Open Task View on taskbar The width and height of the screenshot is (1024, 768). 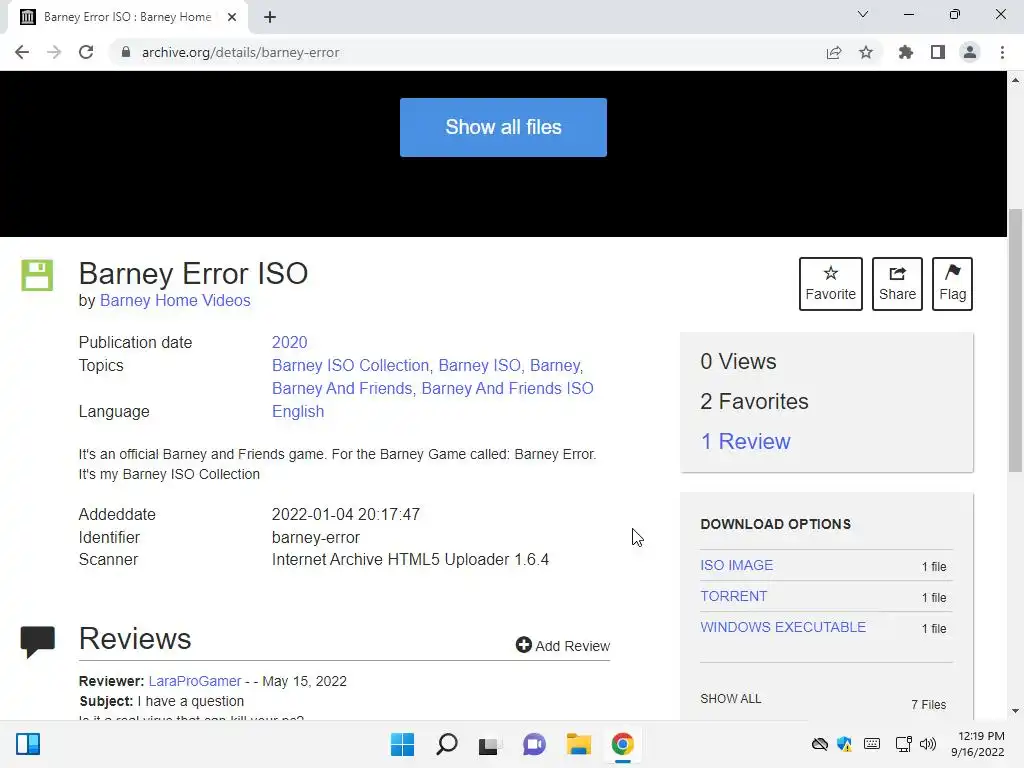click(490, 744)
